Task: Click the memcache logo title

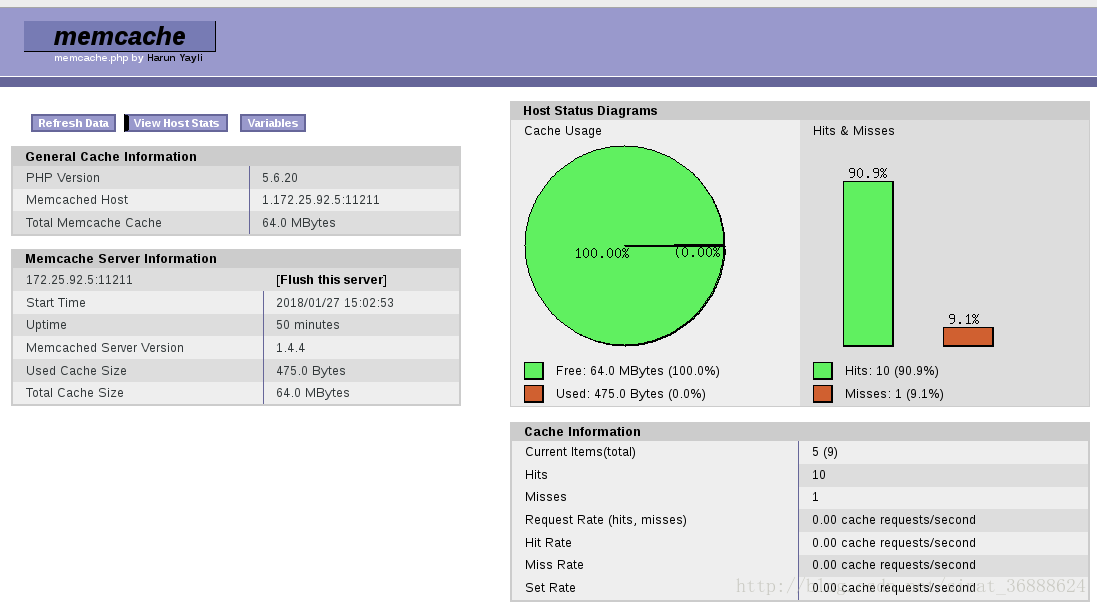Action: [120, 36]
